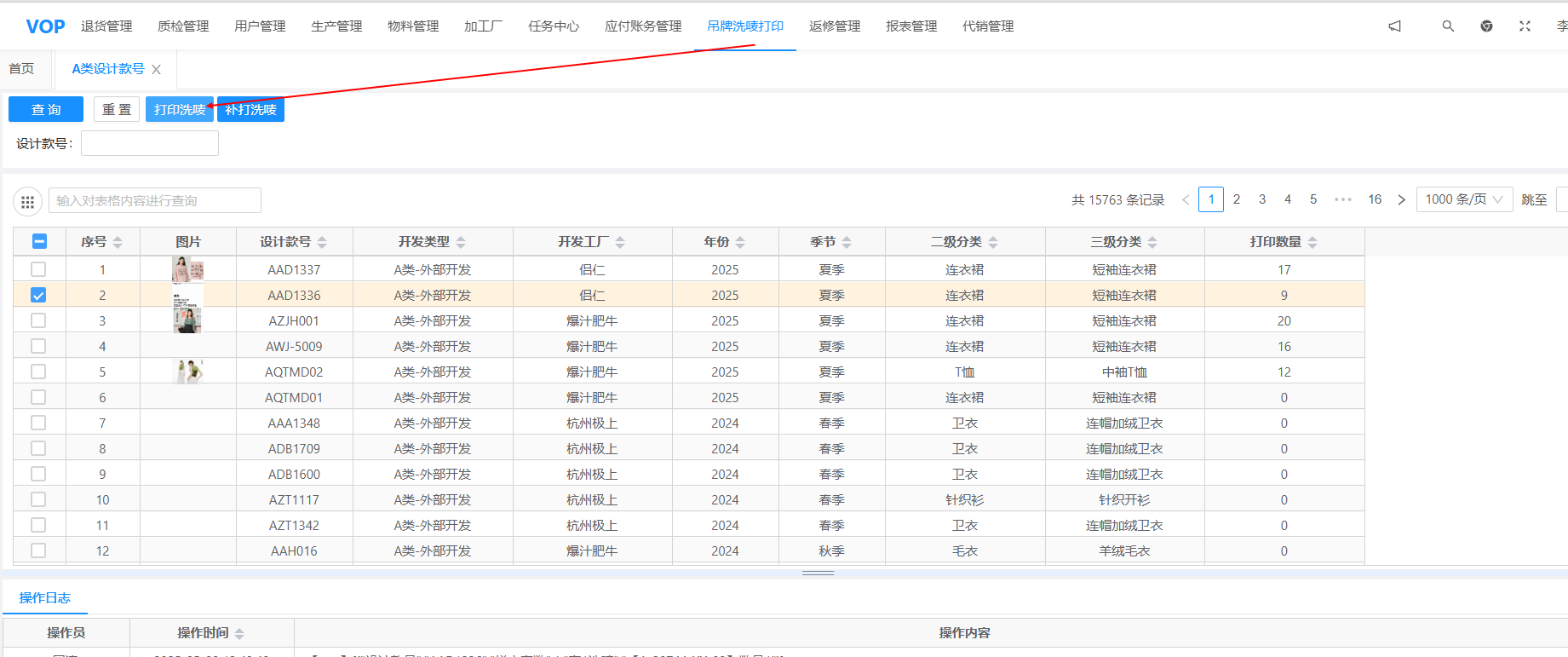
Task: Sort by 打印数量 column
Action: (x=1312, y=243)
